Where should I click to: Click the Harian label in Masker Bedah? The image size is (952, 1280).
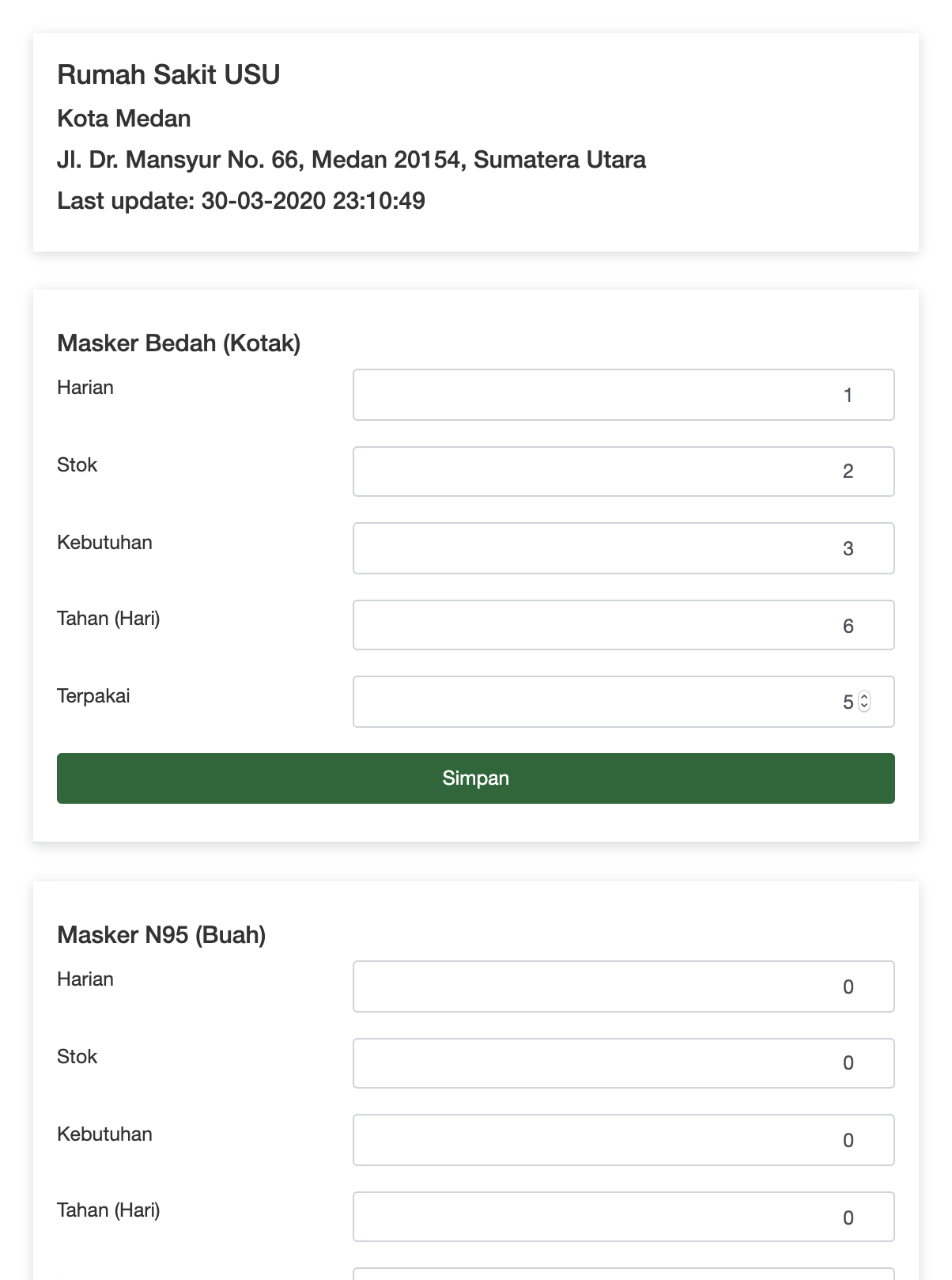[x=85, y=388]
